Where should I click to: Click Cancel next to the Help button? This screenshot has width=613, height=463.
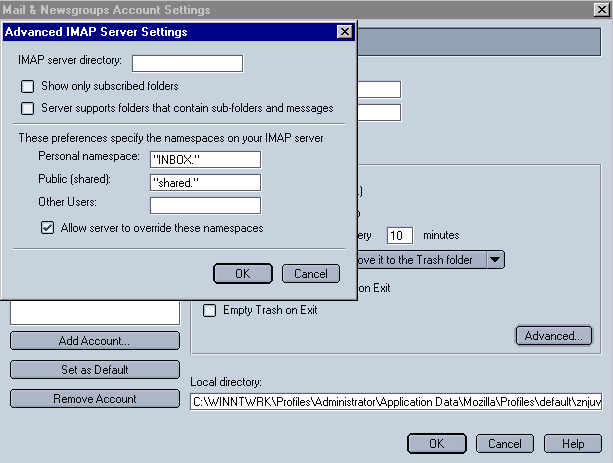tap(505, 443)
